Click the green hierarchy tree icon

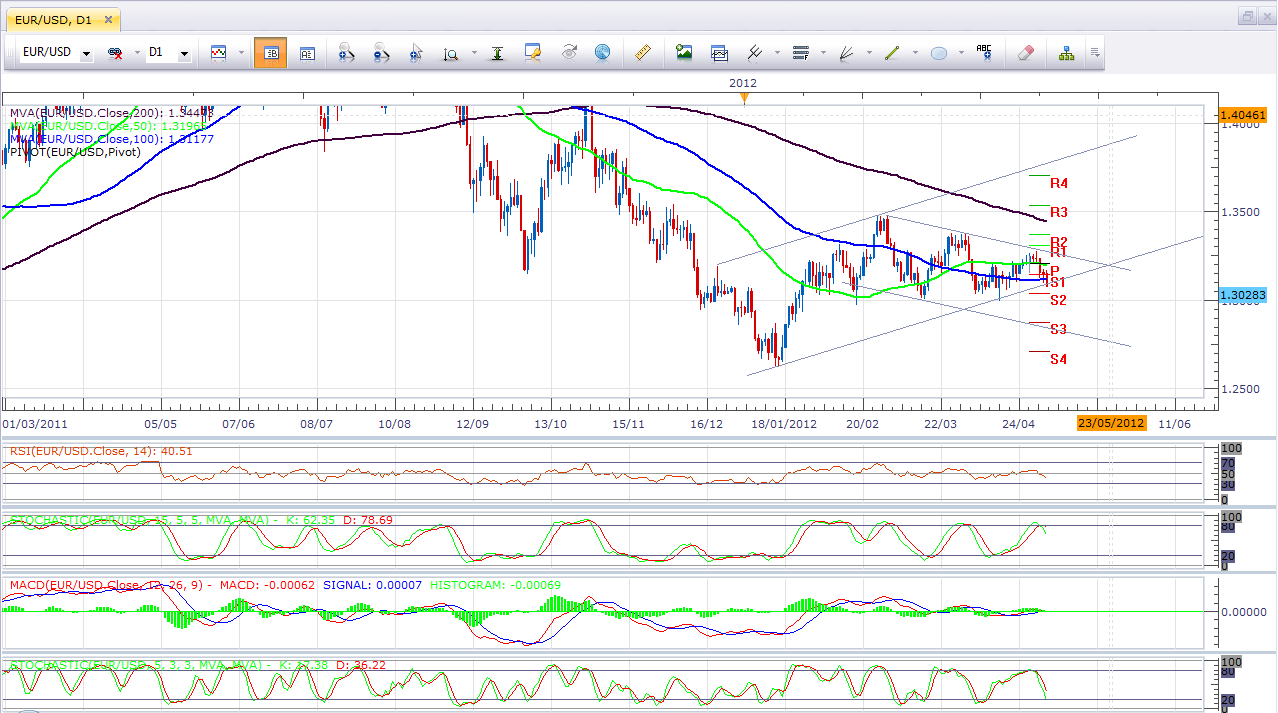click(1066, 53)
